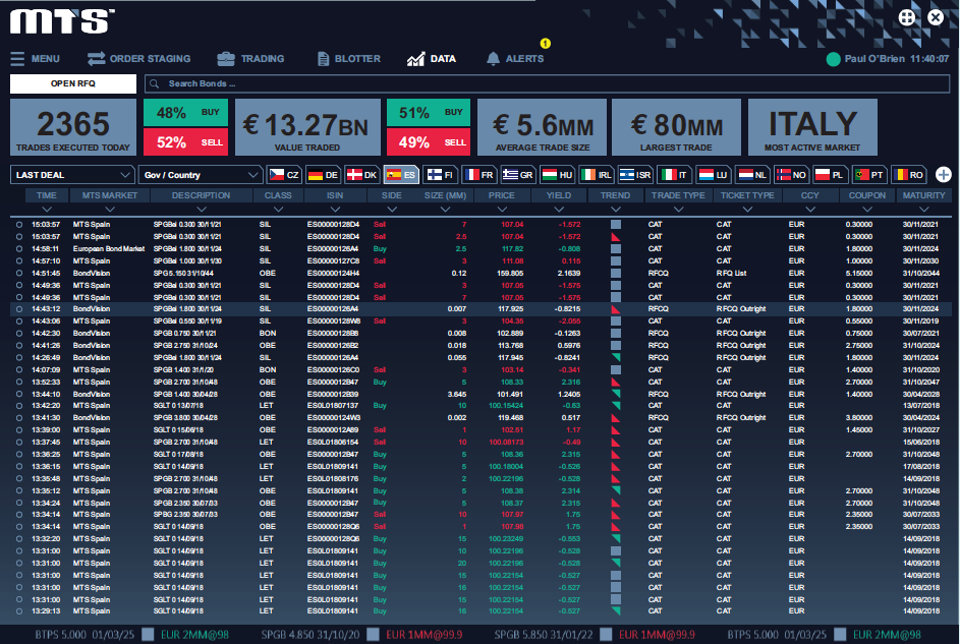Toggle the selected Spain ES filter
Image resolution: width=960 pixels, height=644 pixels.
400,174
